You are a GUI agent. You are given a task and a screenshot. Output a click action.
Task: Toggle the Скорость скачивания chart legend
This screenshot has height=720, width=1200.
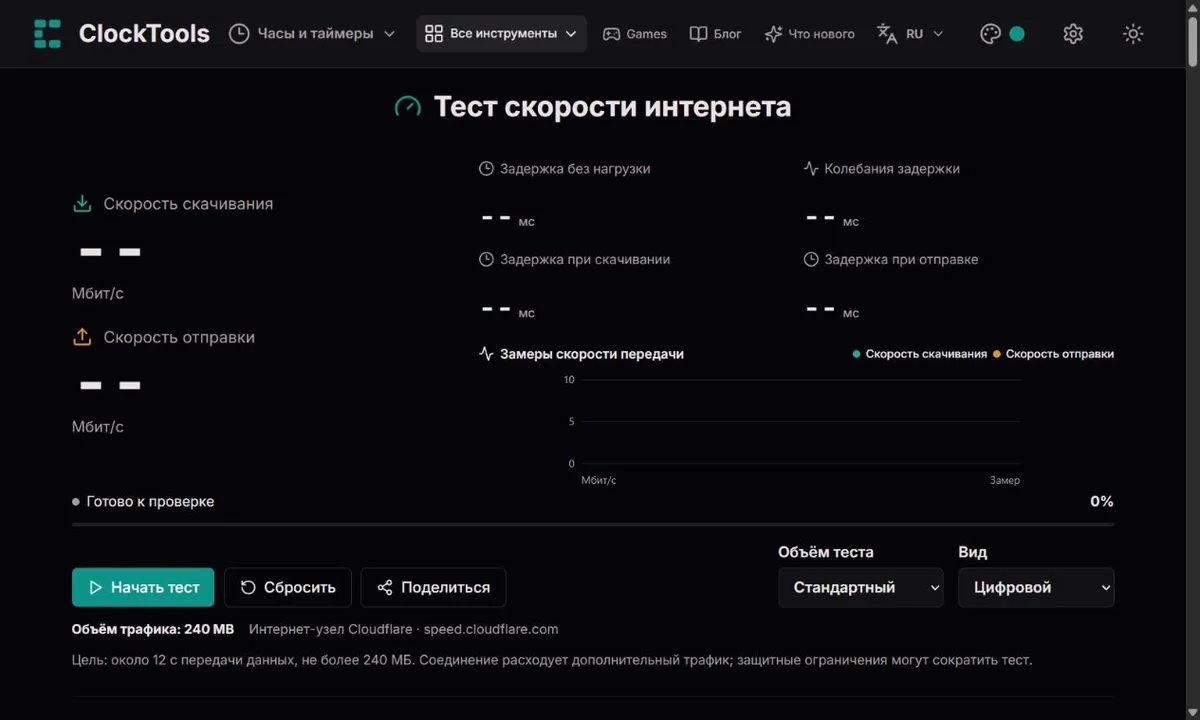click(x=920, y=354)
